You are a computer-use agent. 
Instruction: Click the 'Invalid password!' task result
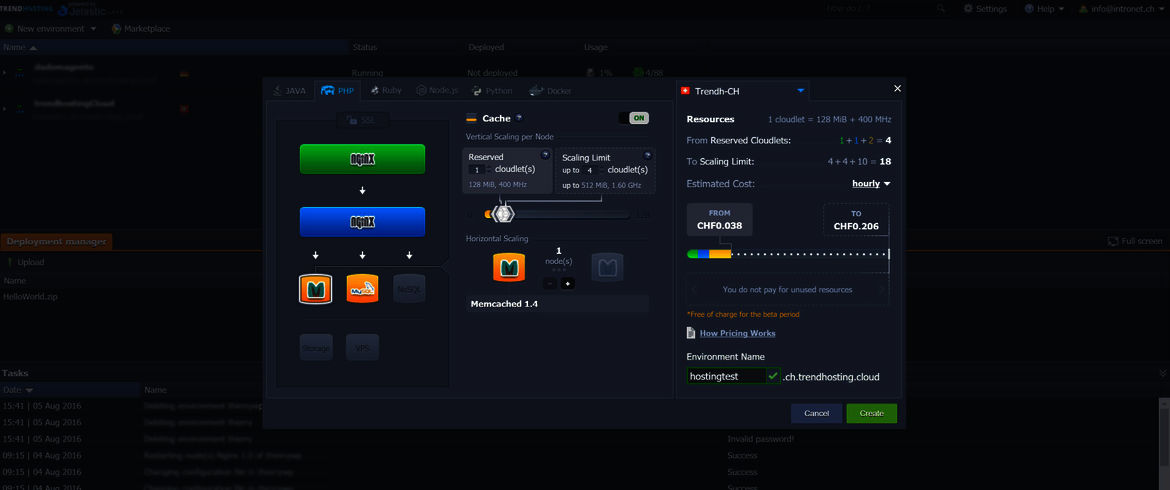[760, 439]
